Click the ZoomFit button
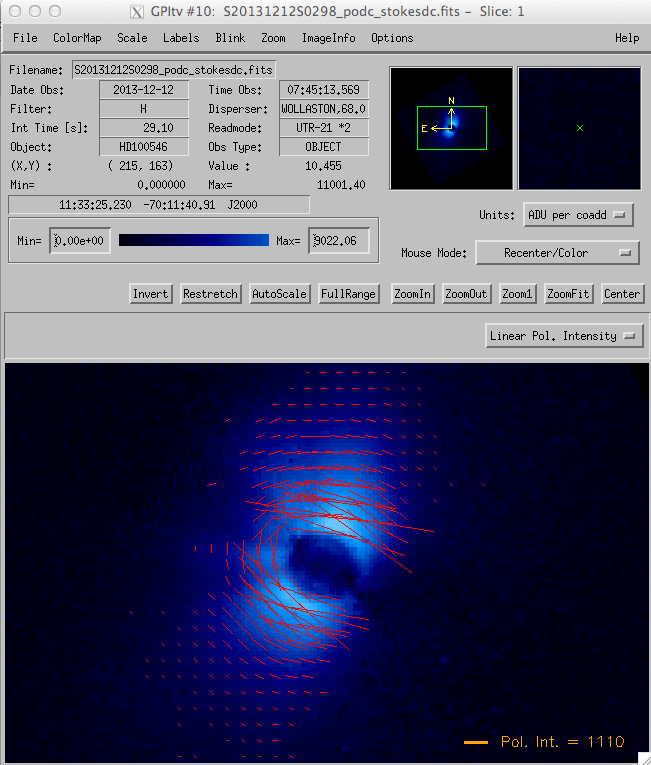The width and height of the screenshot is (651, 765). [x=568, y=294]
